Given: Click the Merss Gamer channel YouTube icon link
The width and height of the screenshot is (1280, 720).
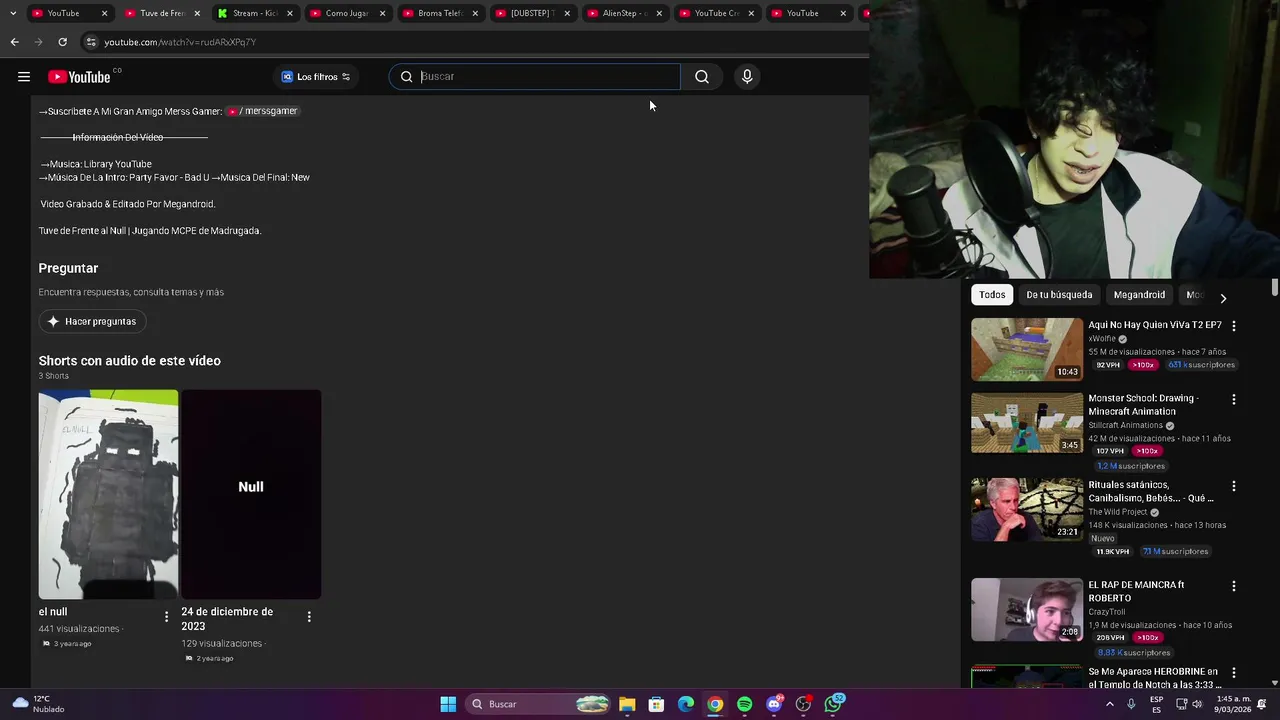Looking at the screenshot, I should 232,111.
